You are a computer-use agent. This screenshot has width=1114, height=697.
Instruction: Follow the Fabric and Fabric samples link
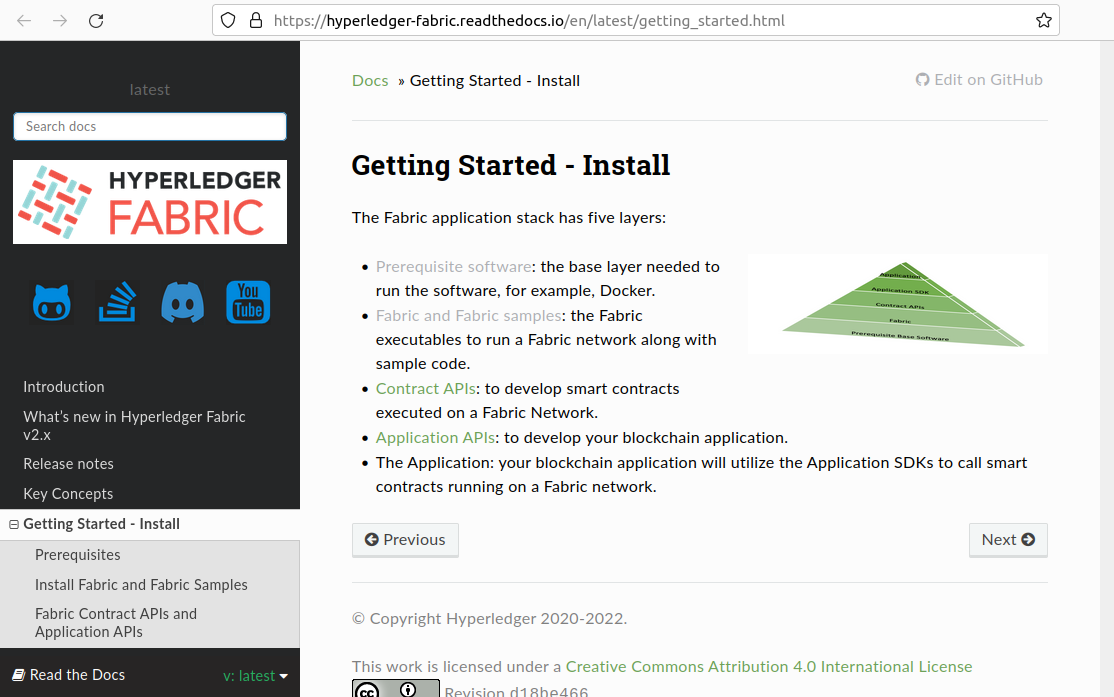(468, 315)
